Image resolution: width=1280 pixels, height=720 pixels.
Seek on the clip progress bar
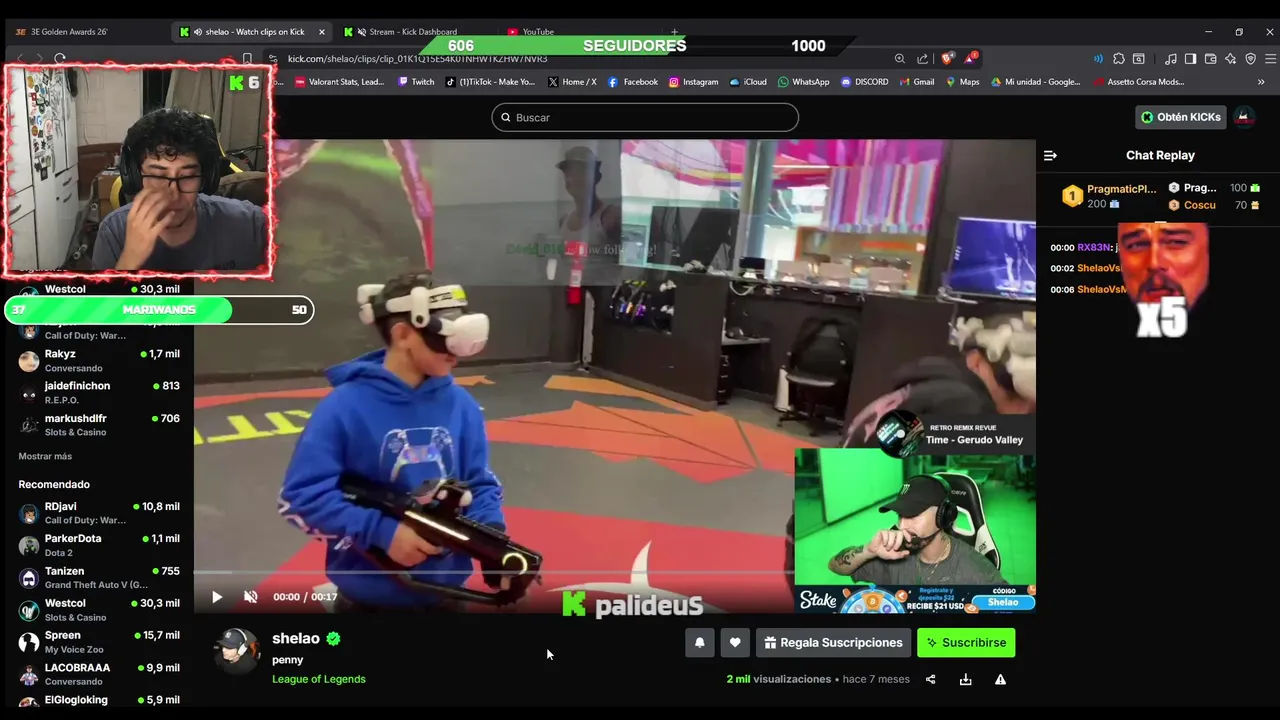point(614,573)
